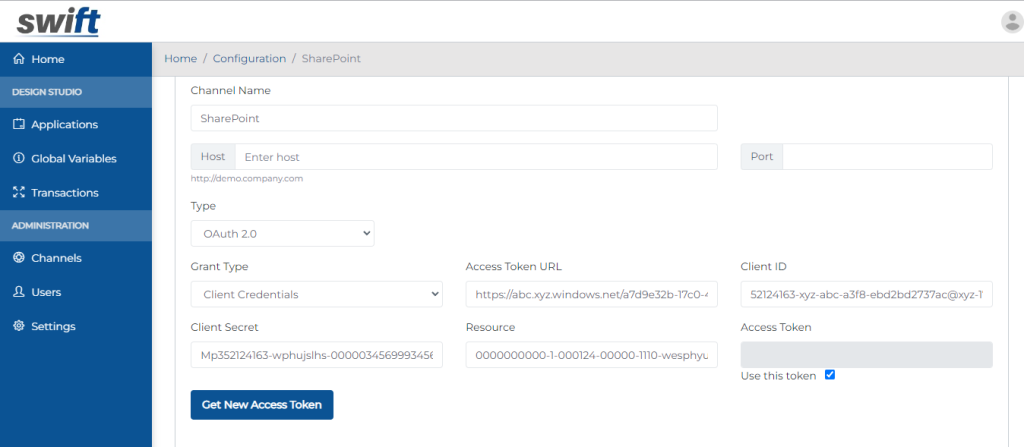Uncheck the Use this token checkbox
This screenshot has width=1024, height=447.
tap(829, 375)
